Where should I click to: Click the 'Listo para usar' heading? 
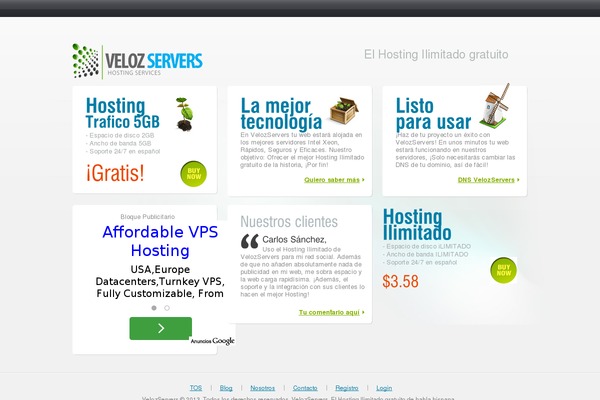click(433, 114)
